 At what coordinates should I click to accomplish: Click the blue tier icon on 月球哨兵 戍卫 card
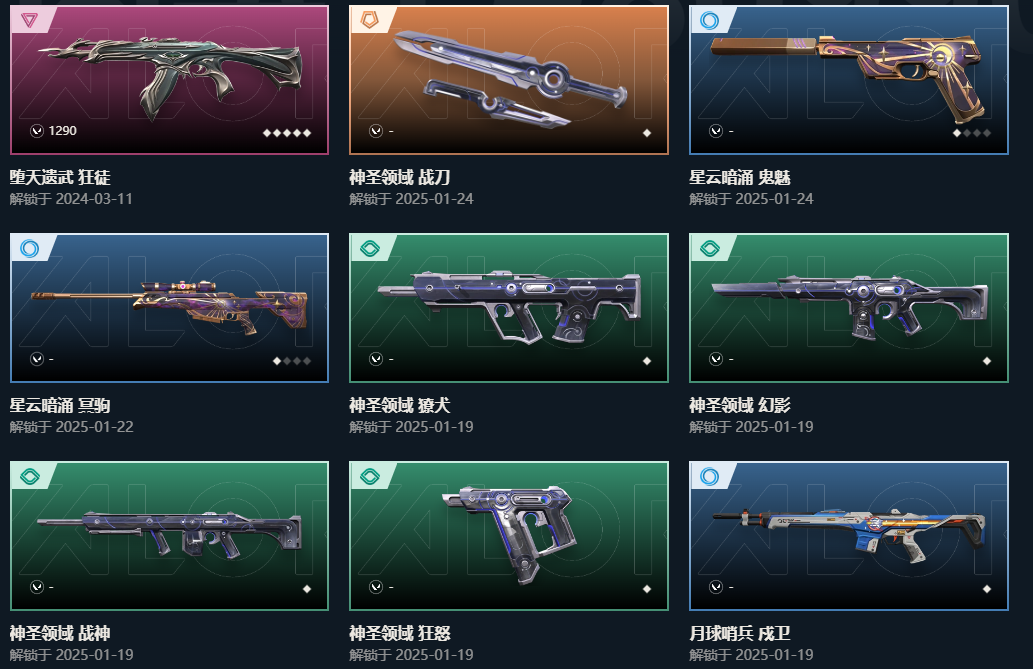[710, 476]
